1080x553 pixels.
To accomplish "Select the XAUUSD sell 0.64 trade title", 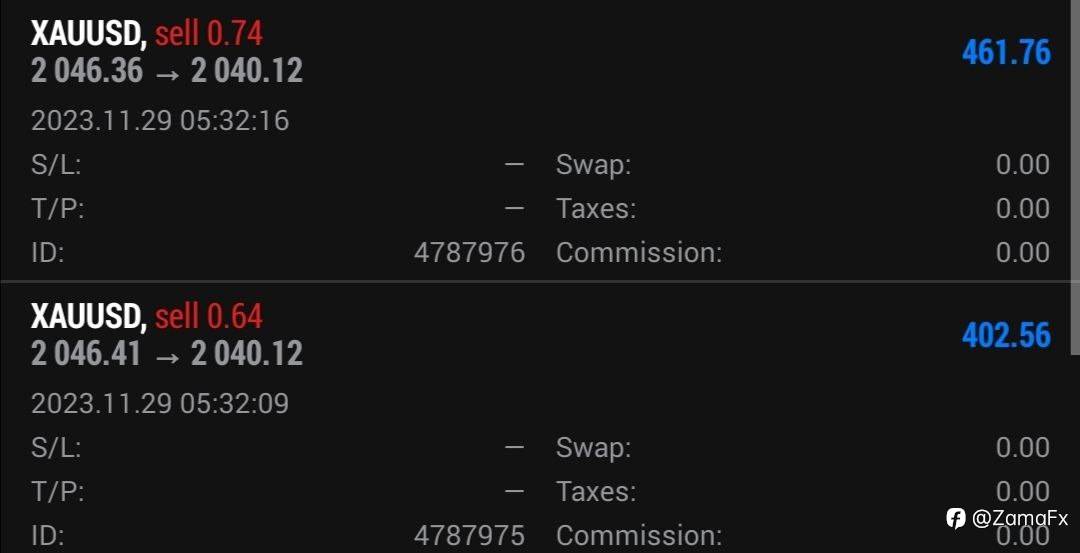I will [147, 317].
